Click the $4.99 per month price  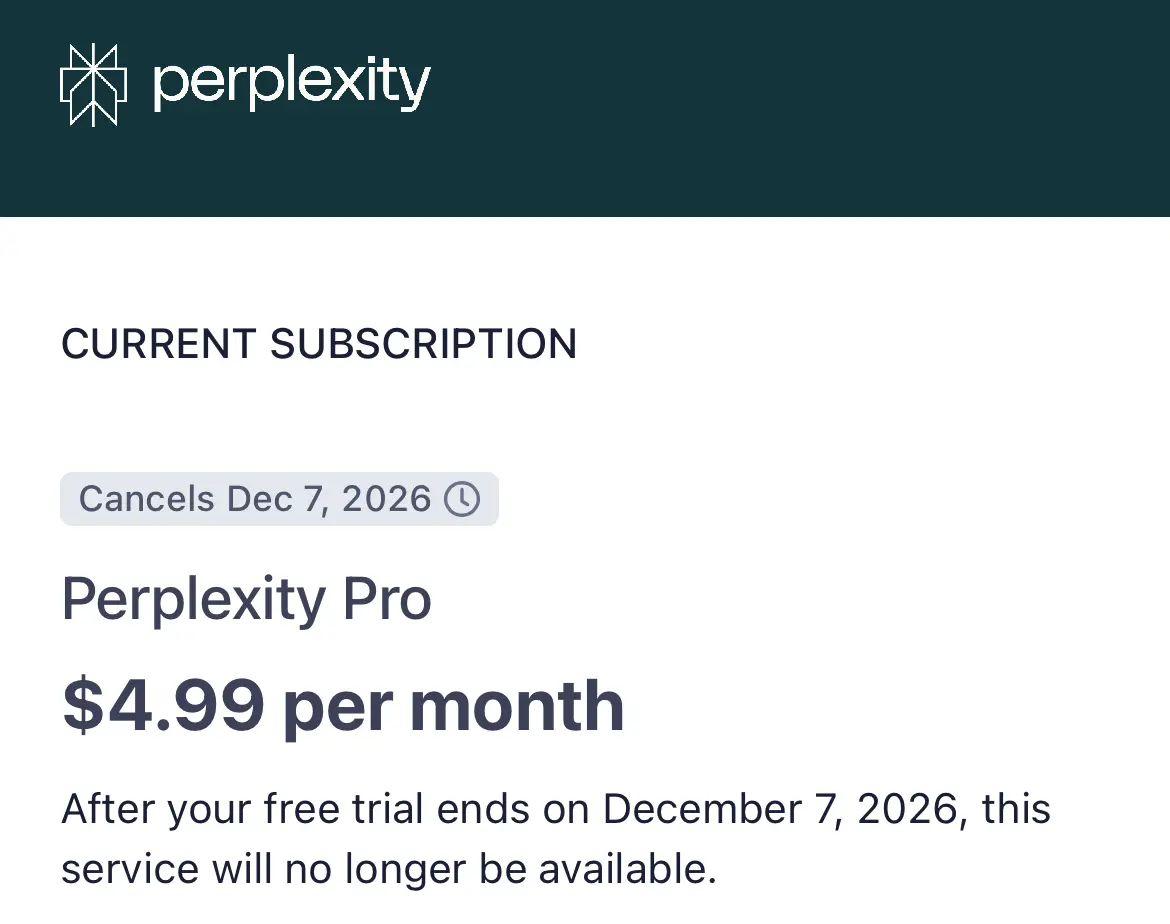(343, 705)
